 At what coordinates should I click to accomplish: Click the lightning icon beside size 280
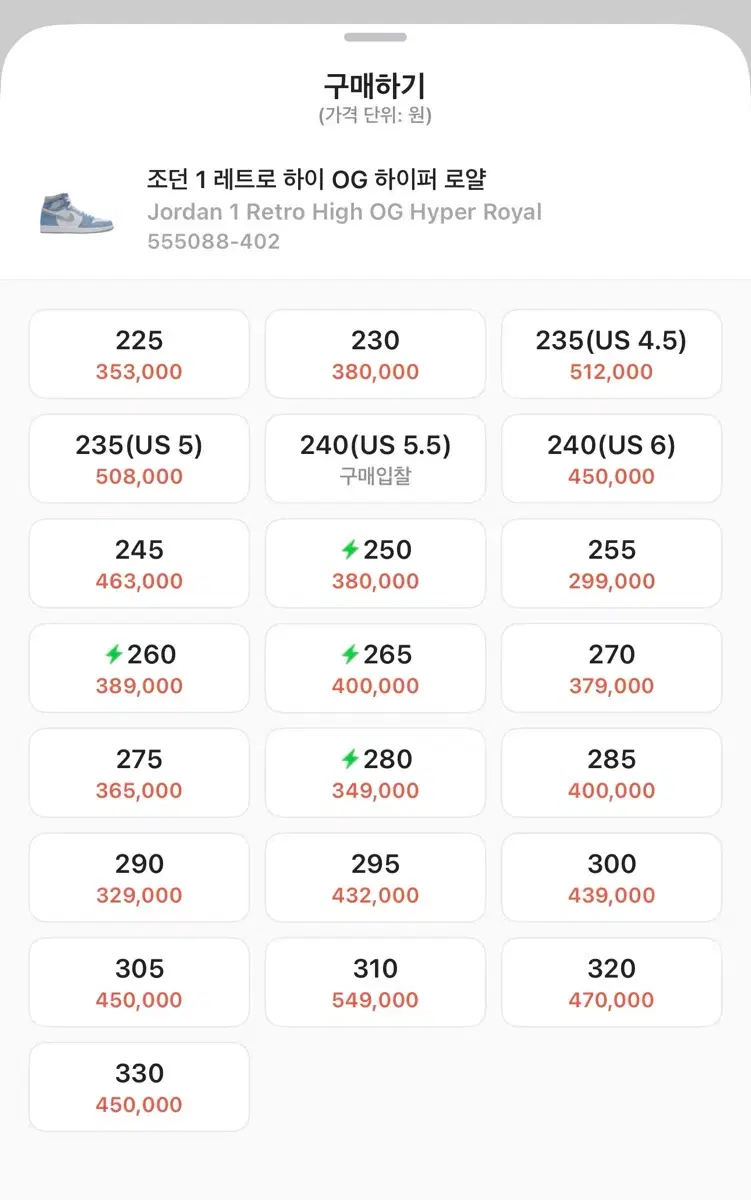coord(350,760)
